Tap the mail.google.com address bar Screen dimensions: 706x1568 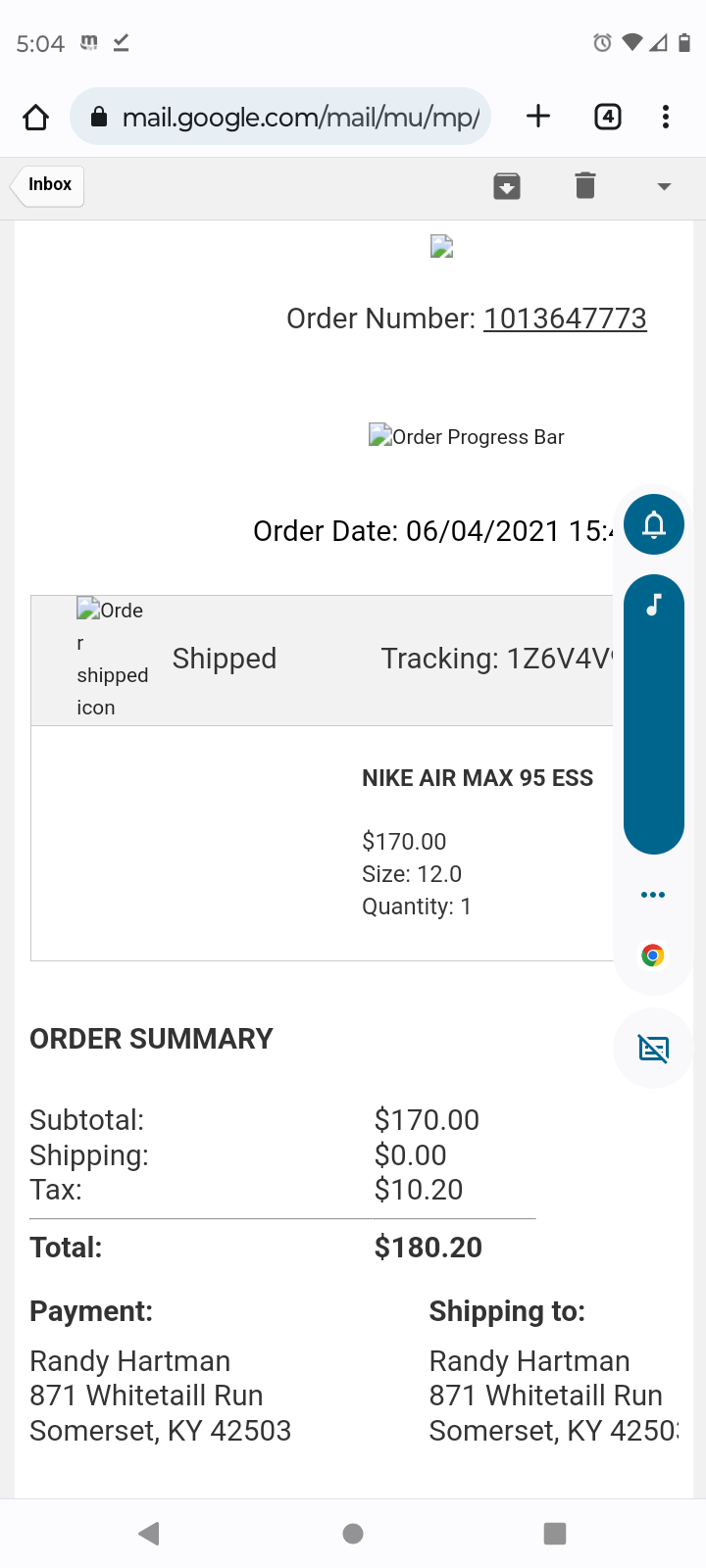(299, 118)
